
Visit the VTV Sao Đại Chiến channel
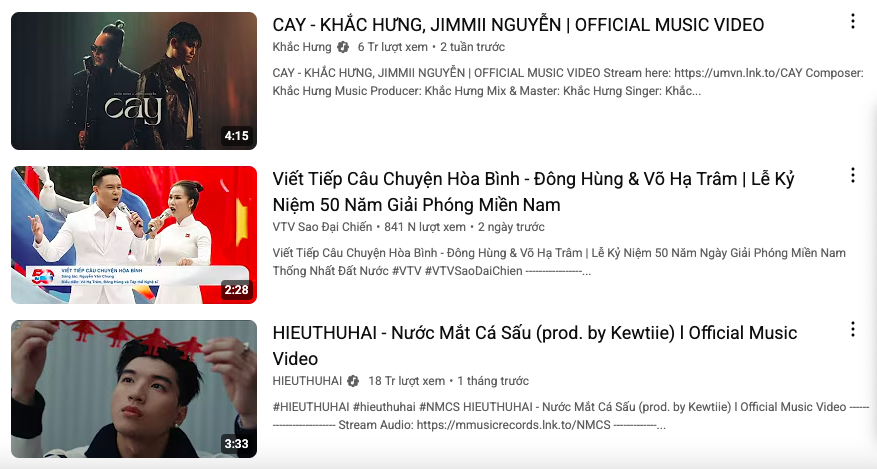[x=322, y=227]
